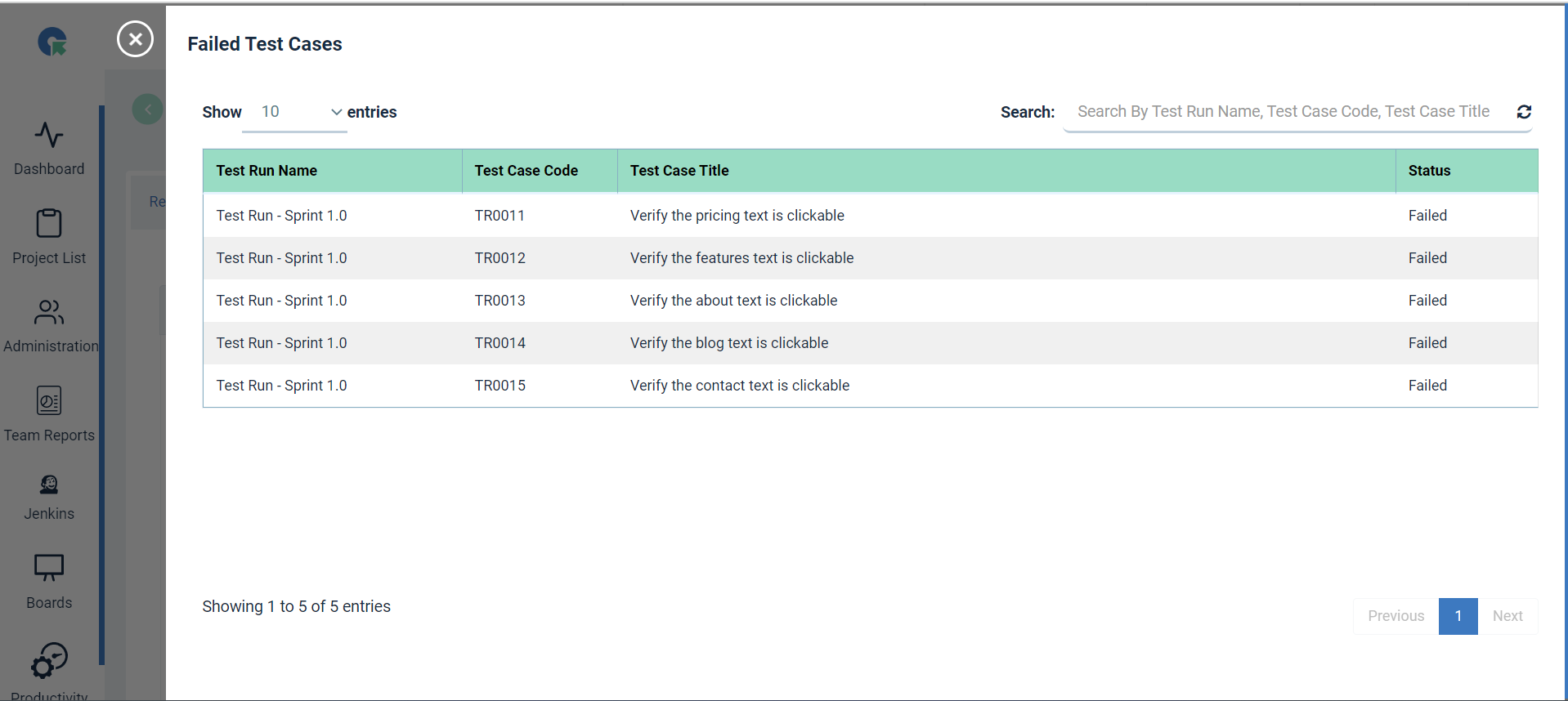Image resolution: width=1568 pixels, height=701 pixels.
Task: Select test case code TR0012
Action: click(x=500, y=258)
